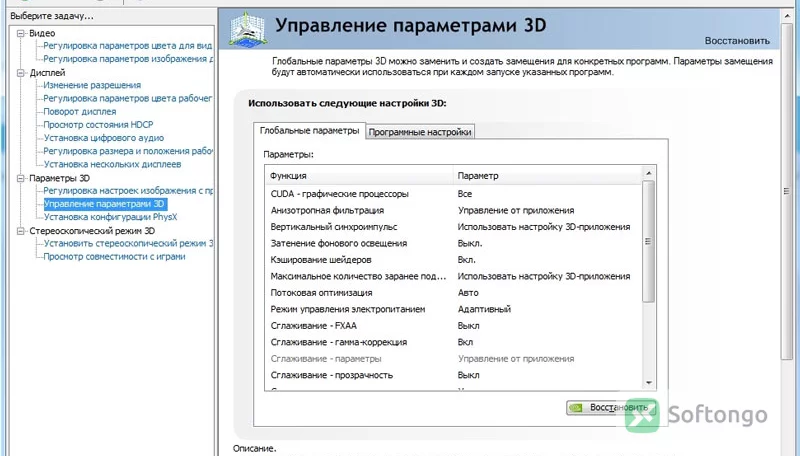This screenshot has height=456, width=800.
Task: Click the Softongo watermark logo icon
Action: (642, 416)
